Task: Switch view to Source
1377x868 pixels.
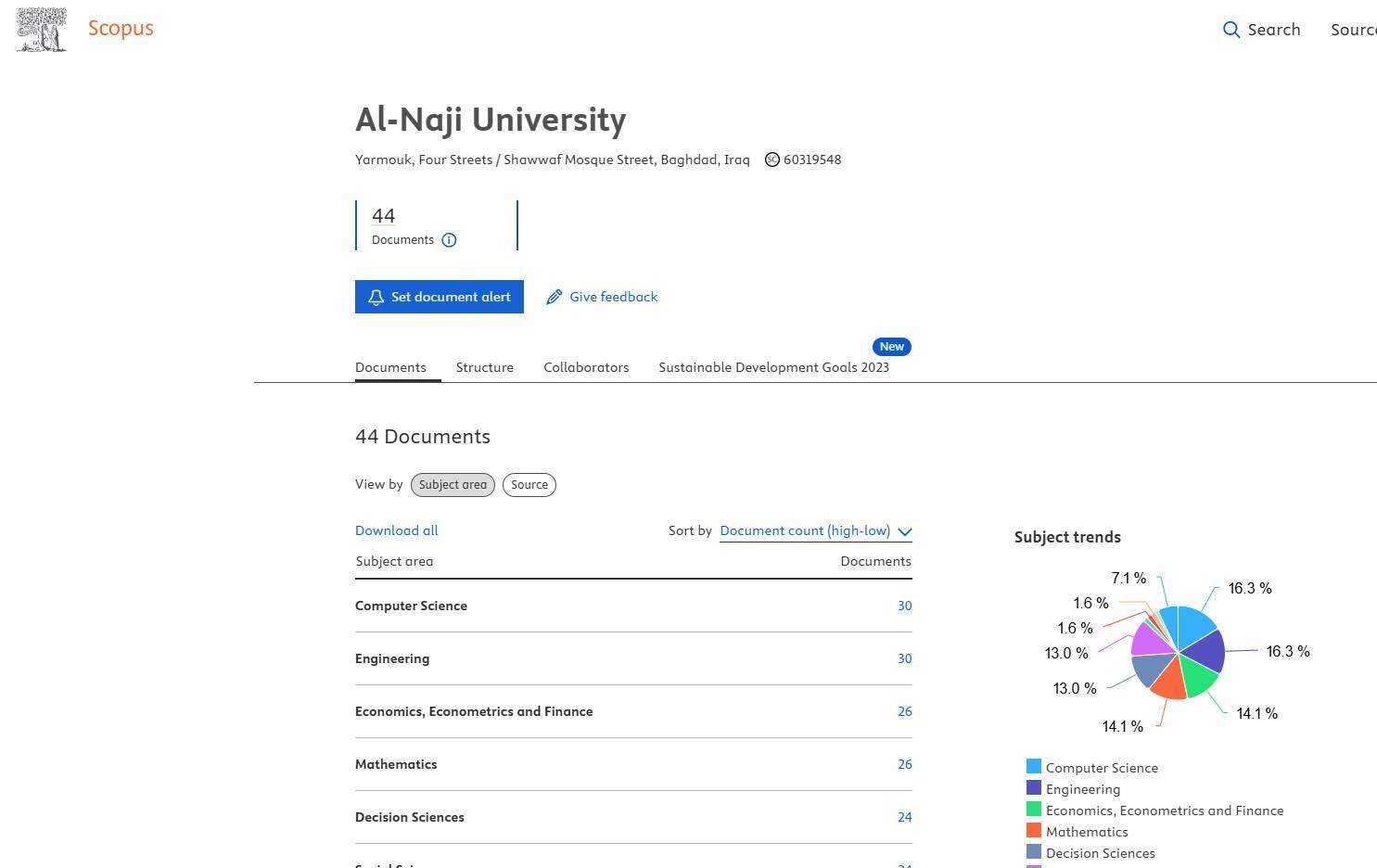Action: tap(529, 485)
